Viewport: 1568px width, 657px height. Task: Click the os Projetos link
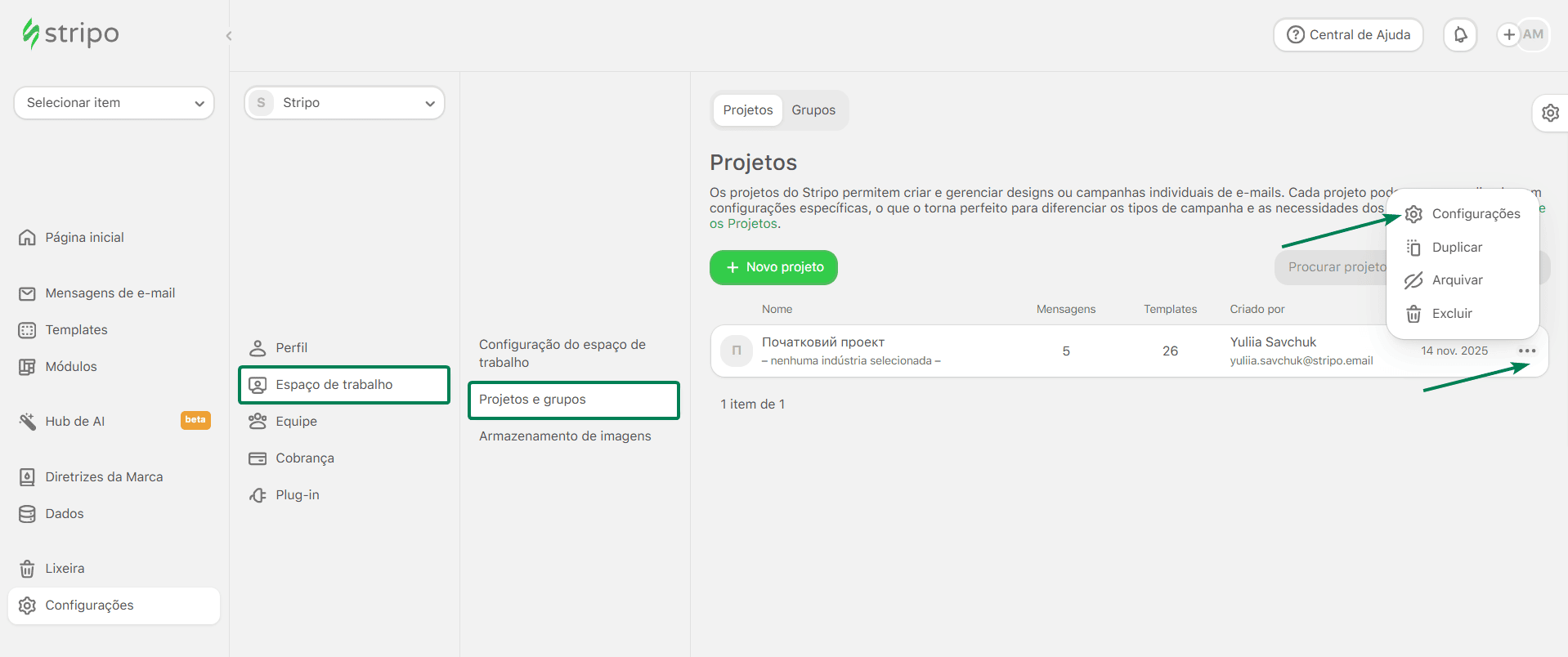pos(744,224)
